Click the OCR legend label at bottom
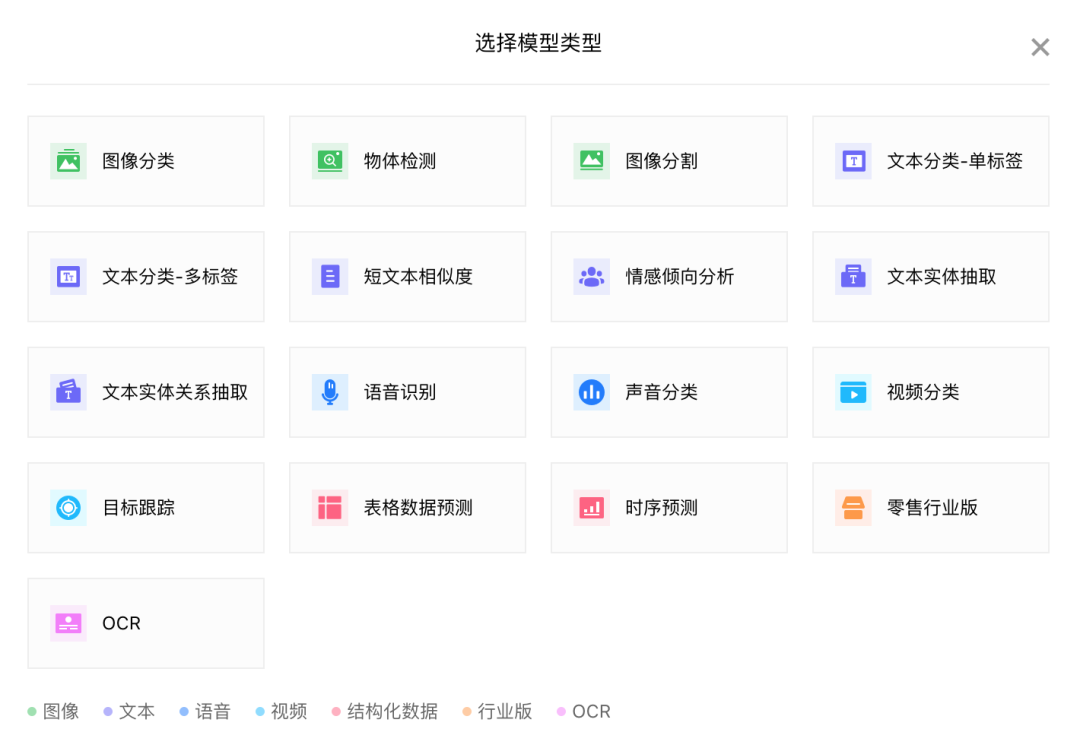Screen dimensions: 1080x748 [x=591, y=711]
